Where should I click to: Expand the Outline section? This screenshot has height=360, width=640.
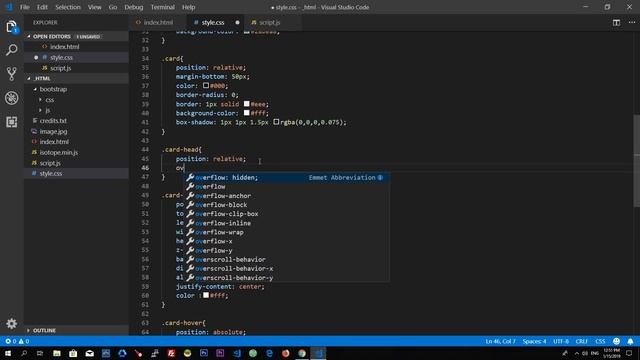[76, 330]
